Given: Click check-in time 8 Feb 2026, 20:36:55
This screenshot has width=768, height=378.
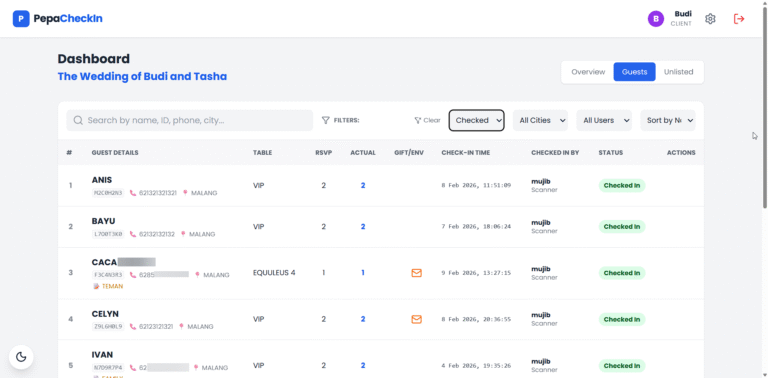Looking at the screenshot, I should click(476, 319).
